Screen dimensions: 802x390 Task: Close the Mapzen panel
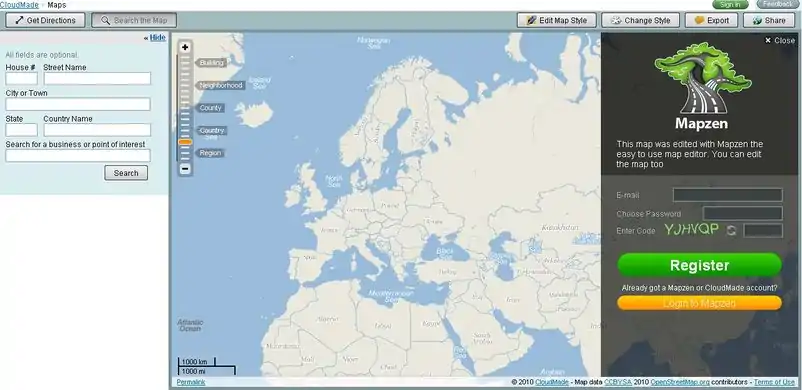pyautogui.click(x=780, y=40)
